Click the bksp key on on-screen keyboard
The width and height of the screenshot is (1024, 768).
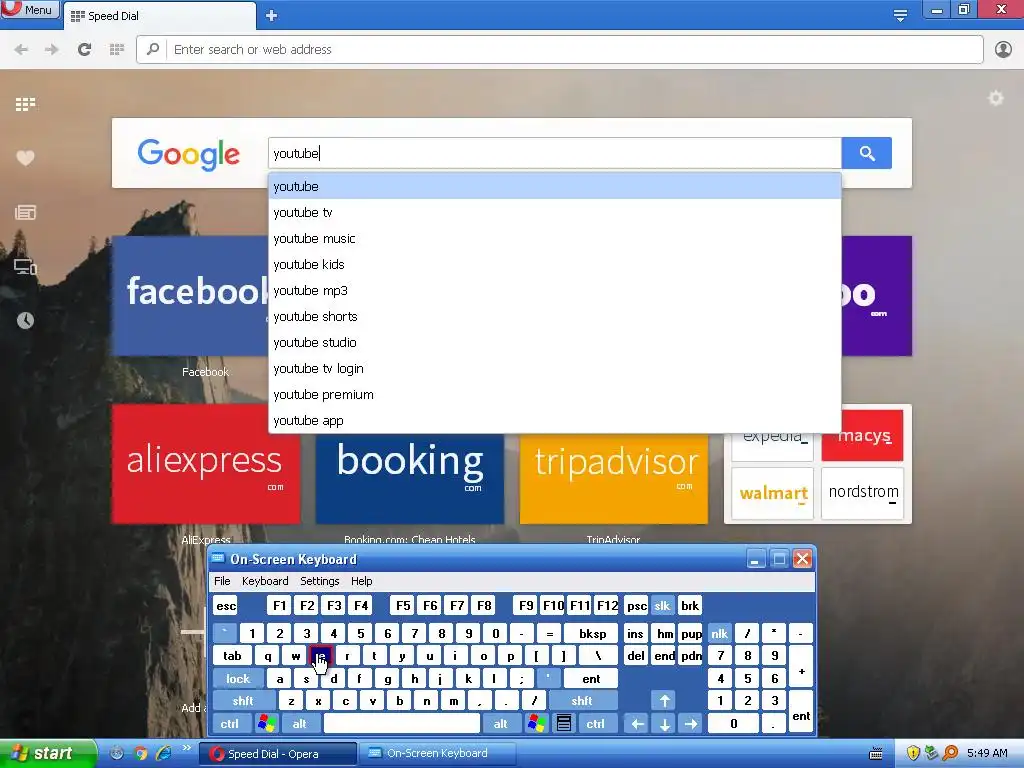tap(592, 633)
